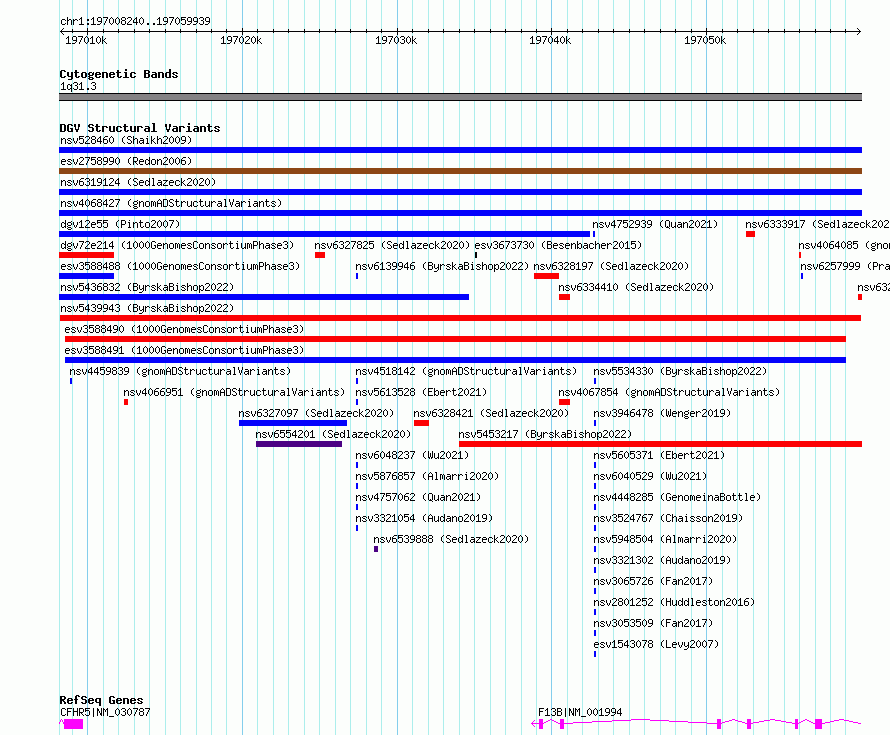Screen dimensions: 890x735
Task: Click the RefSeq Genes track title
Action: [102, 700]
